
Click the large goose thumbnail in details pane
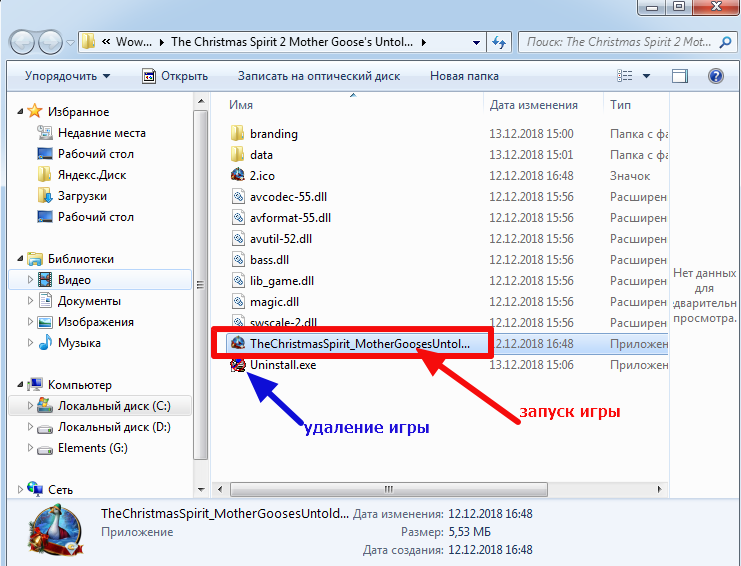(x=56, y=531)
